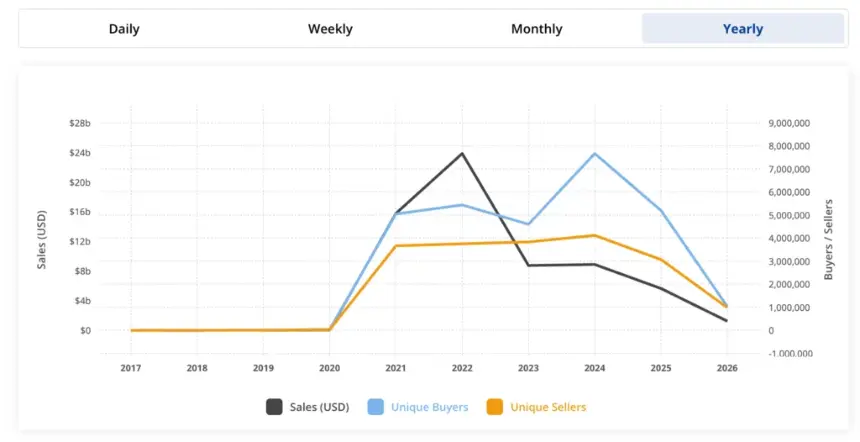Click the 2021 x-axis label

pos(395,368)
